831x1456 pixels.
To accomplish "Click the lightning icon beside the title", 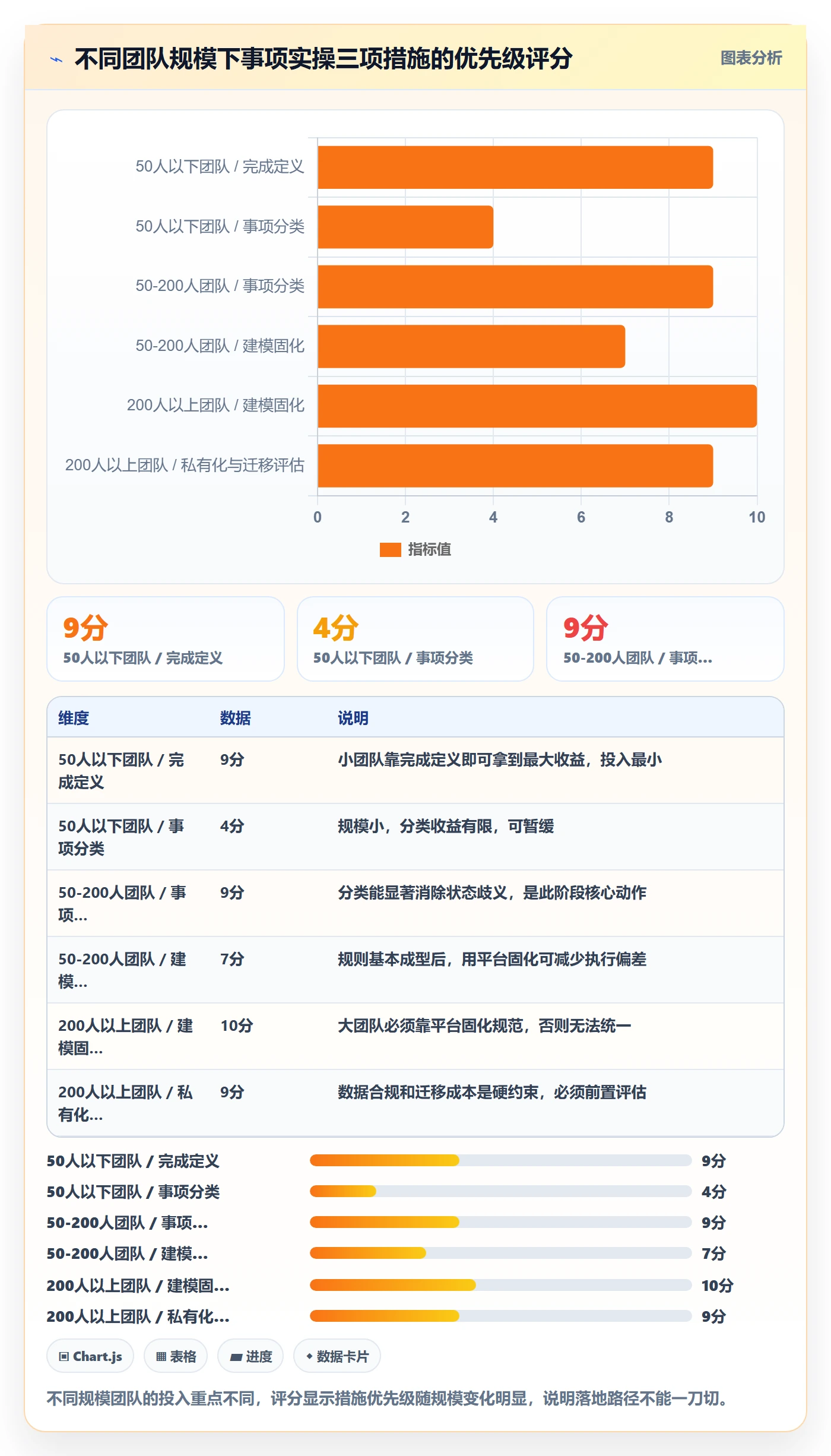I will tap(56, 59).
